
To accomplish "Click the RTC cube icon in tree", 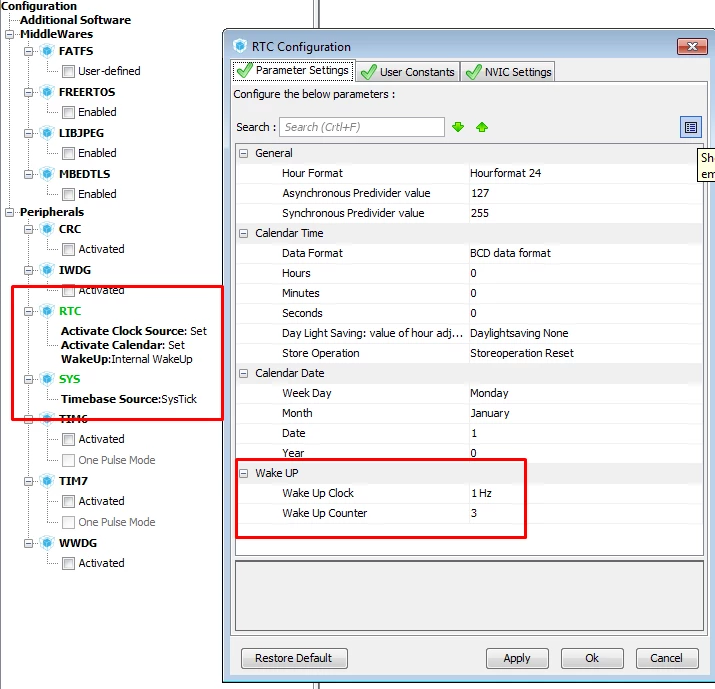I will 47,311.
